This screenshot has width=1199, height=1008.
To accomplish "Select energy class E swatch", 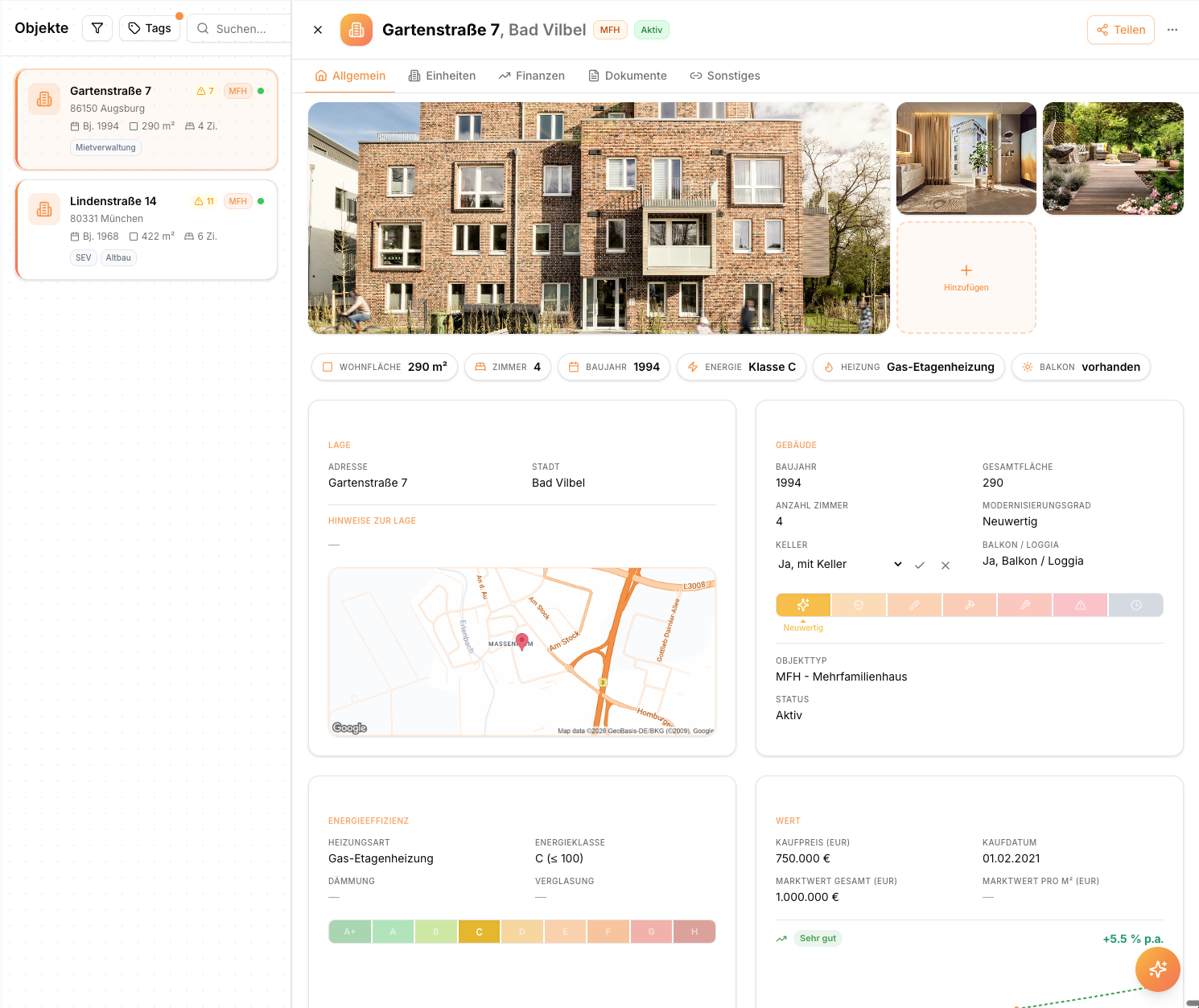I will point(565,932).
